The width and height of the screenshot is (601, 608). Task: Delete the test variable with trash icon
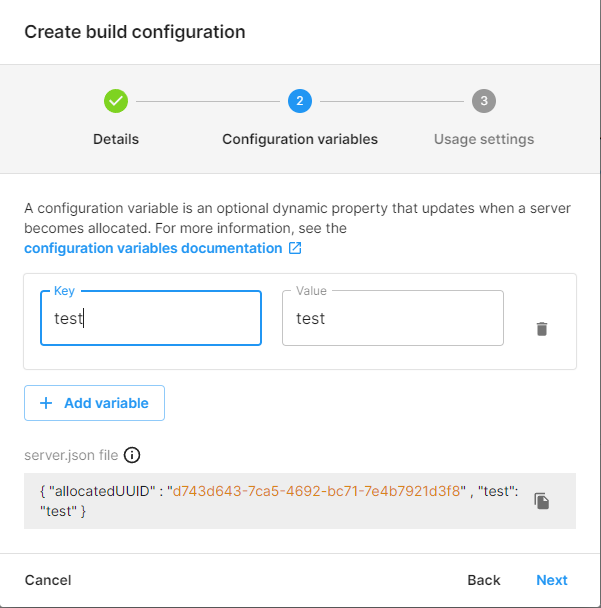542,329
